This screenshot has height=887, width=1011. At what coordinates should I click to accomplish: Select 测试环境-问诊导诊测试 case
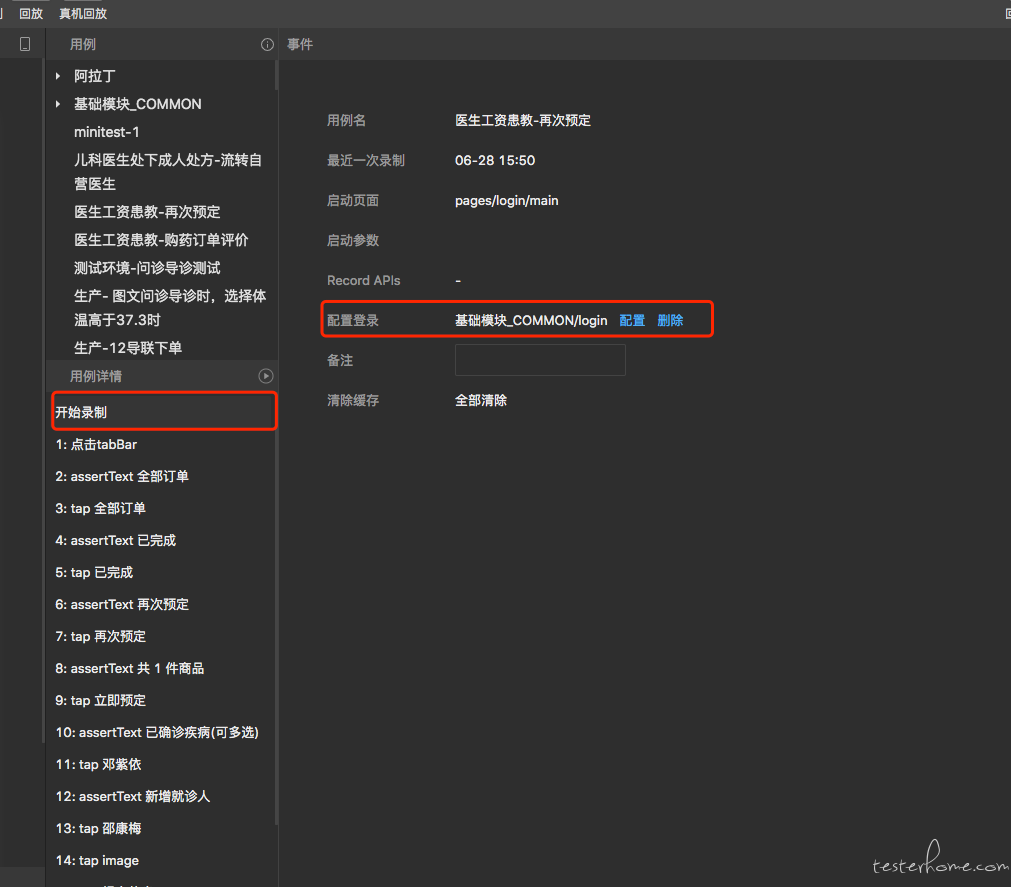(x=147, y=268)
